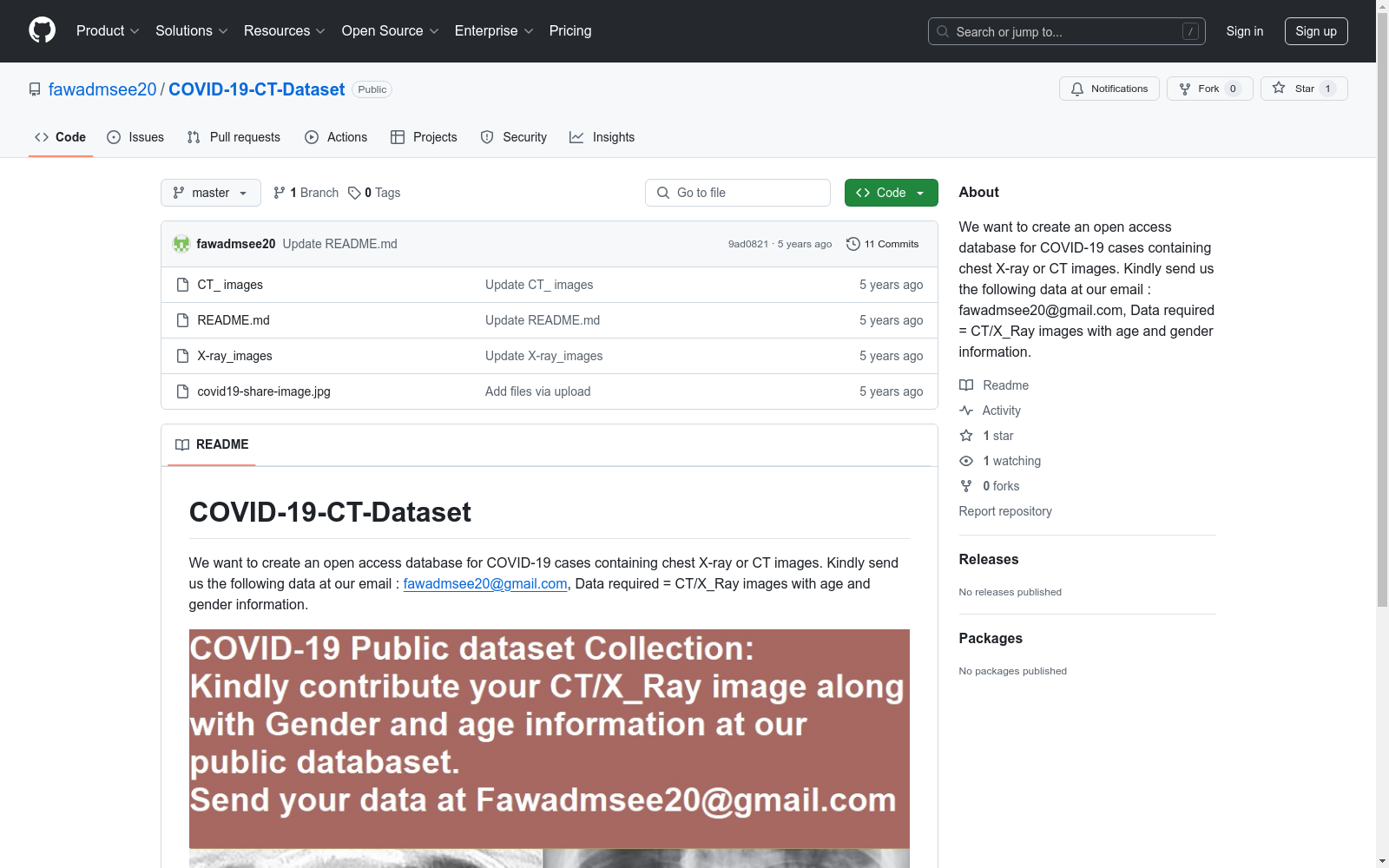1389x868 pixels.
Task: Click the Fork count badge
Action: point(1233,89)
